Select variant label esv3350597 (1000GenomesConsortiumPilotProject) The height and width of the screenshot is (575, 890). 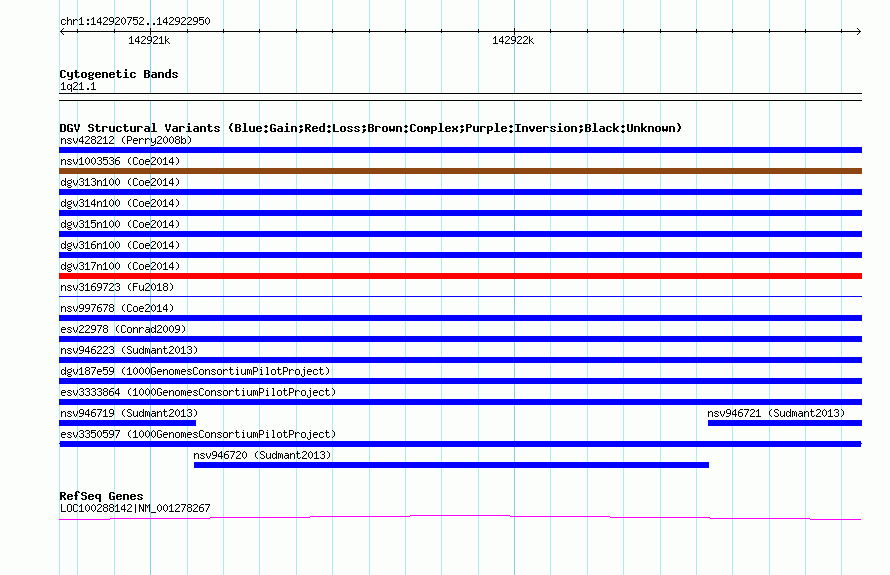(198, 434)
